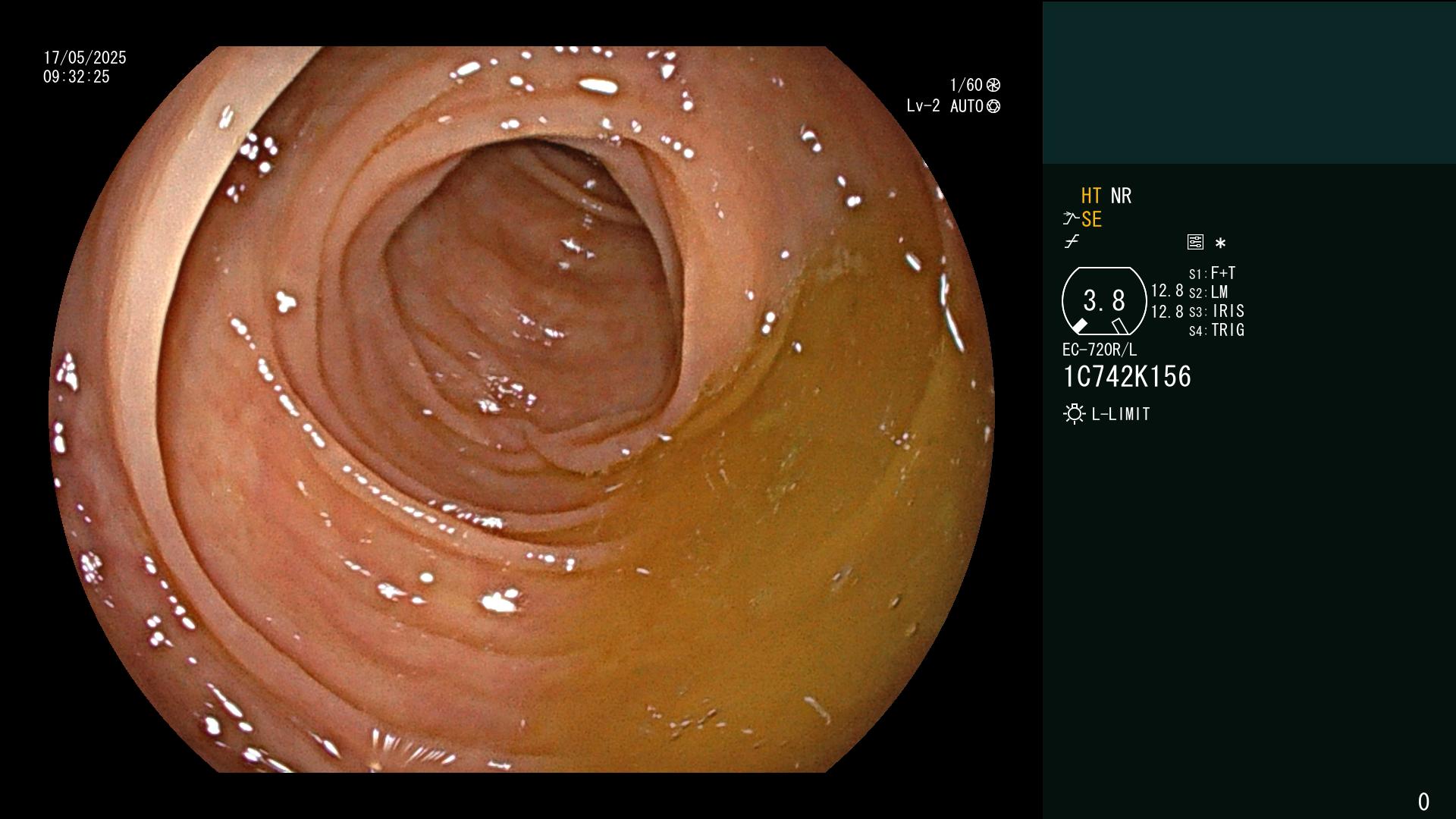Click the S3: IRIS switch assignment
The image size is (1456, 819).
1216,311
